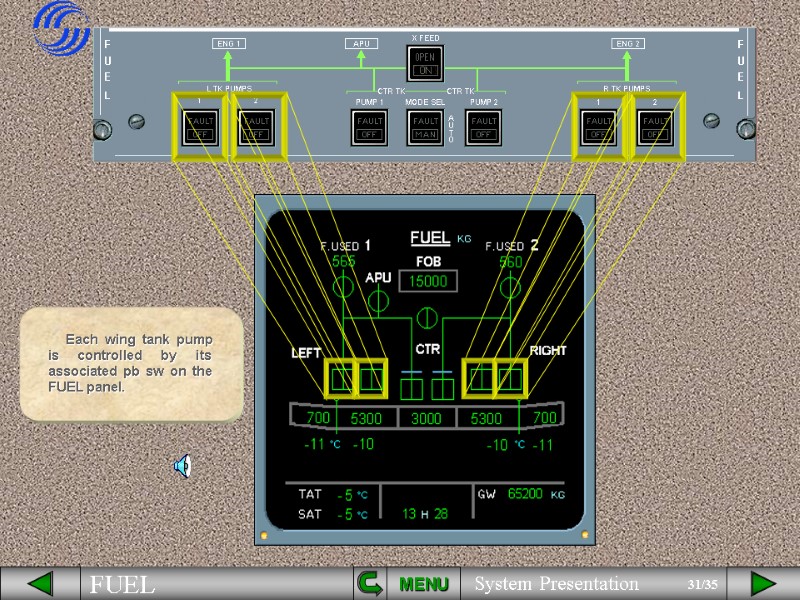
Task: Click the CTR label on fuel display
Action: 428,349
